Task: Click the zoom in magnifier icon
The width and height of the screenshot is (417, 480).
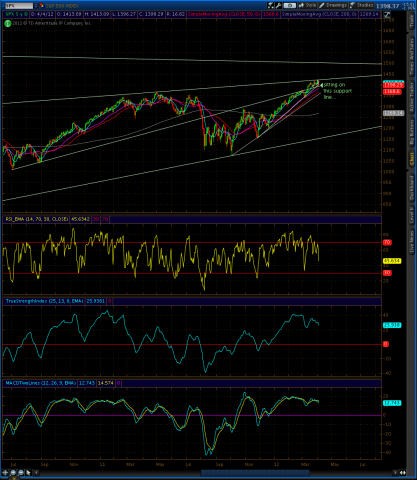Action: pos(13,473)
